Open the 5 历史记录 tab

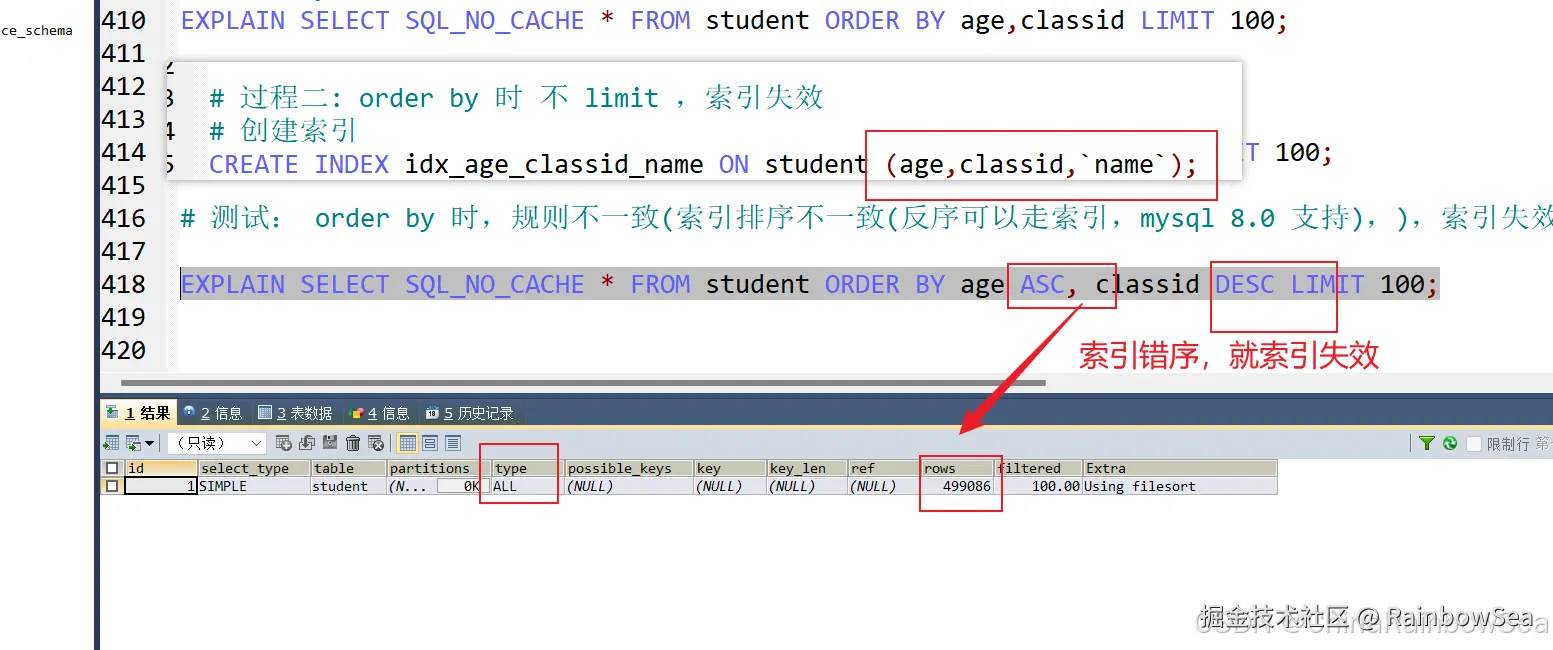pos(469,412)
